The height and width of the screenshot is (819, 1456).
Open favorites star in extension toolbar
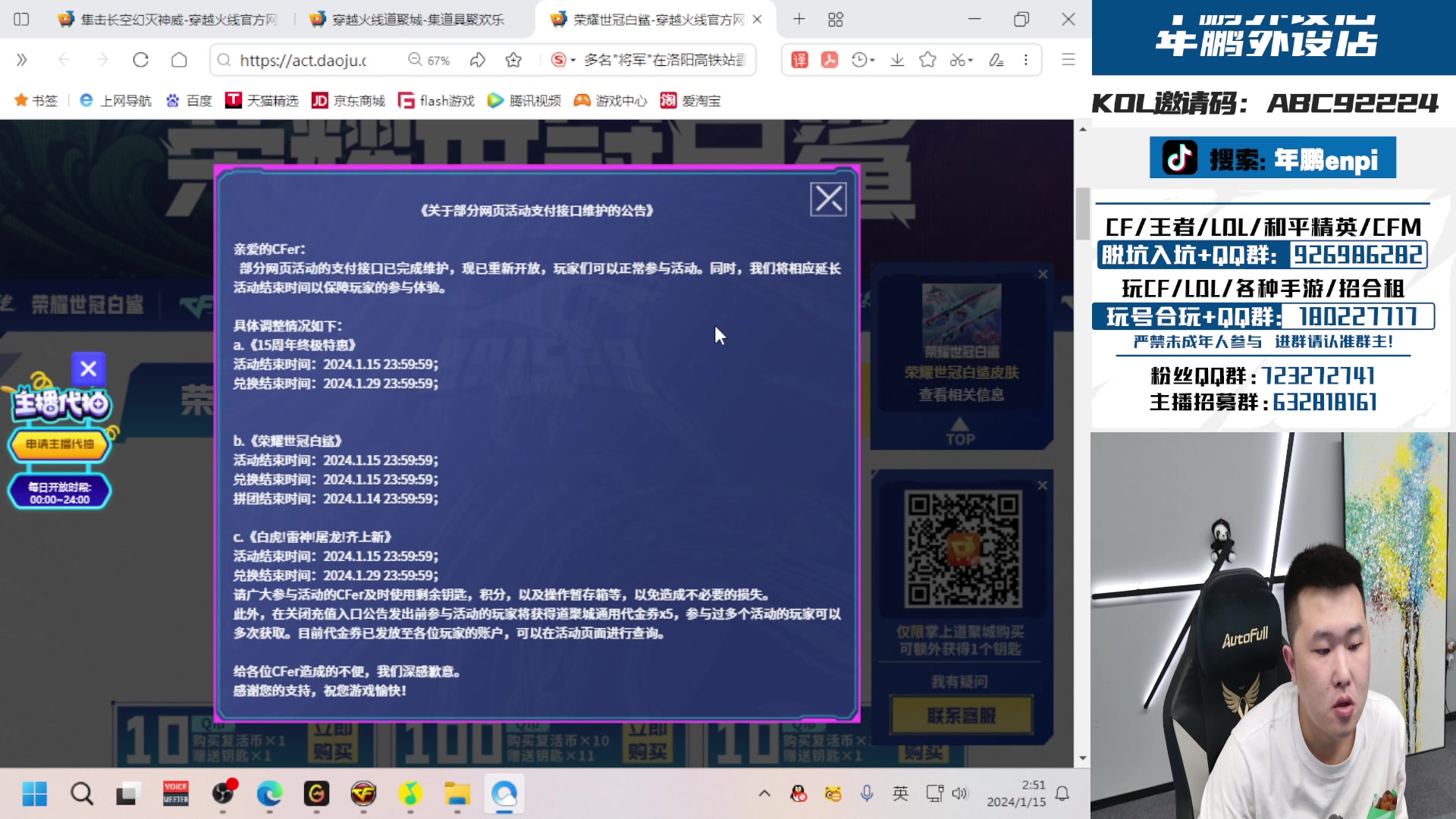tap(927, 60)
